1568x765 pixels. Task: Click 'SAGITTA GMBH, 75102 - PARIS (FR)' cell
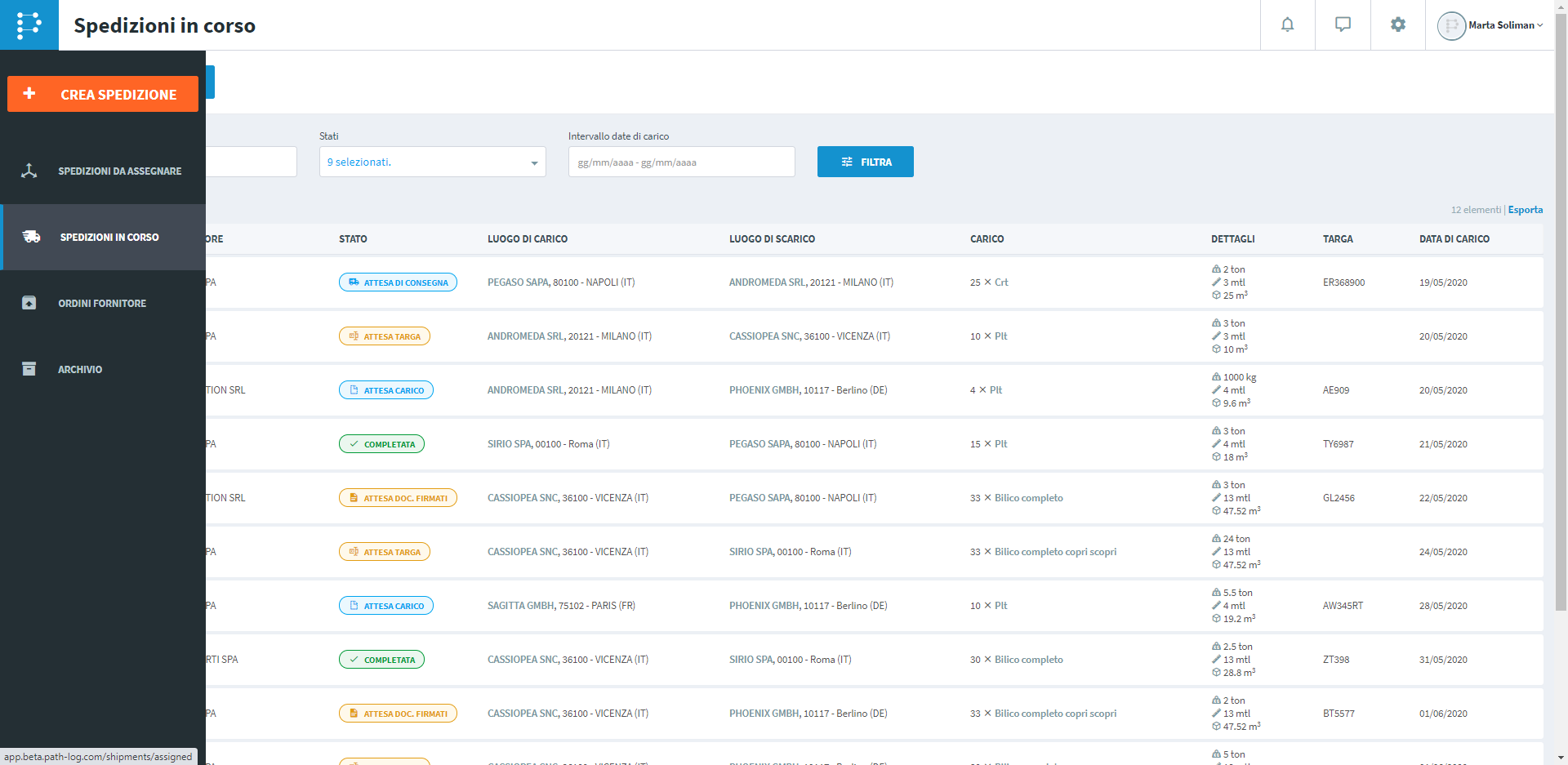click(561, 606)
